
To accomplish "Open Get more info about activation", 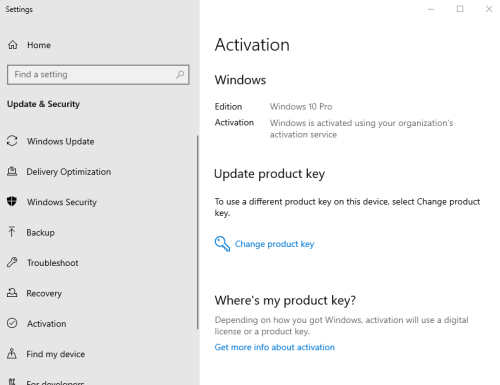I will [275, 347].
